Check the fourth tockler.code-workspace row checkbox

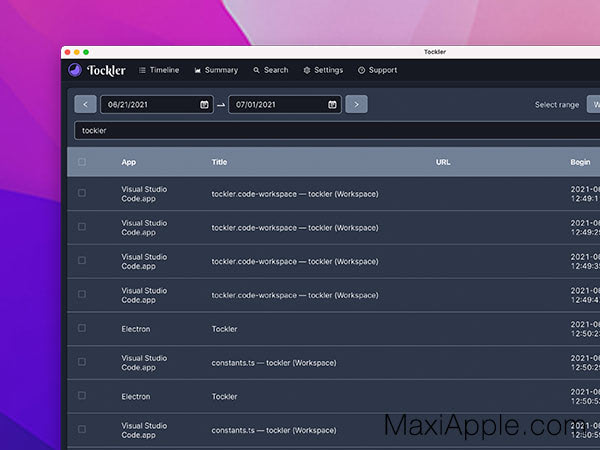point(82,294)
